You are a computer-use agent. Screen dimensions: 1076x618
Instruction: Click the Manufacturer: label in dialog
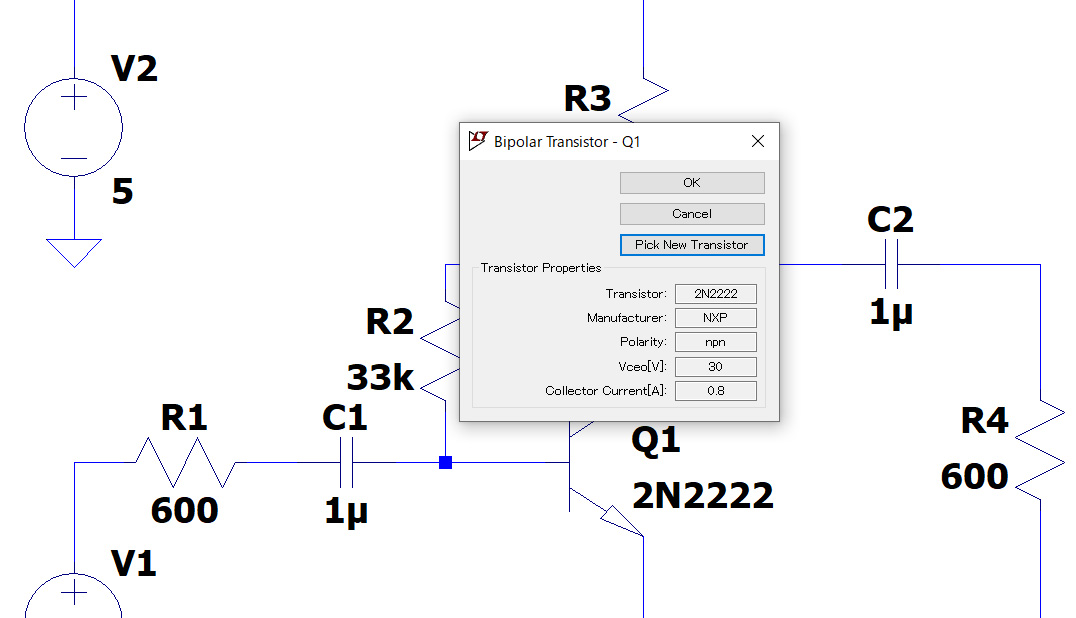627,318
